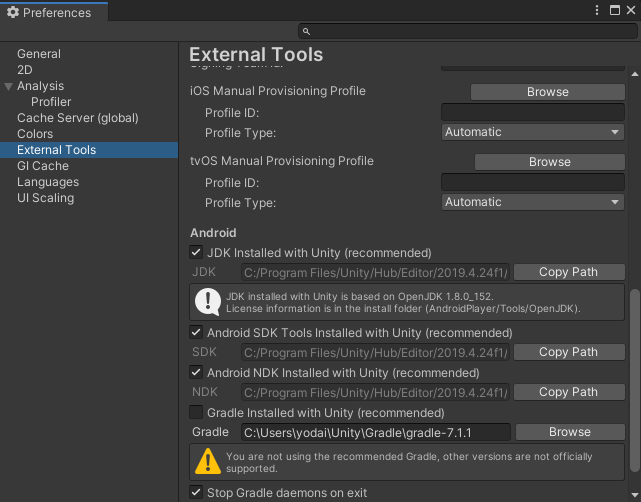Enable Gradle Installed with Unity checkbox
Image resolution: width=641 pixels, height=502 pixels.
pos(196,413)
